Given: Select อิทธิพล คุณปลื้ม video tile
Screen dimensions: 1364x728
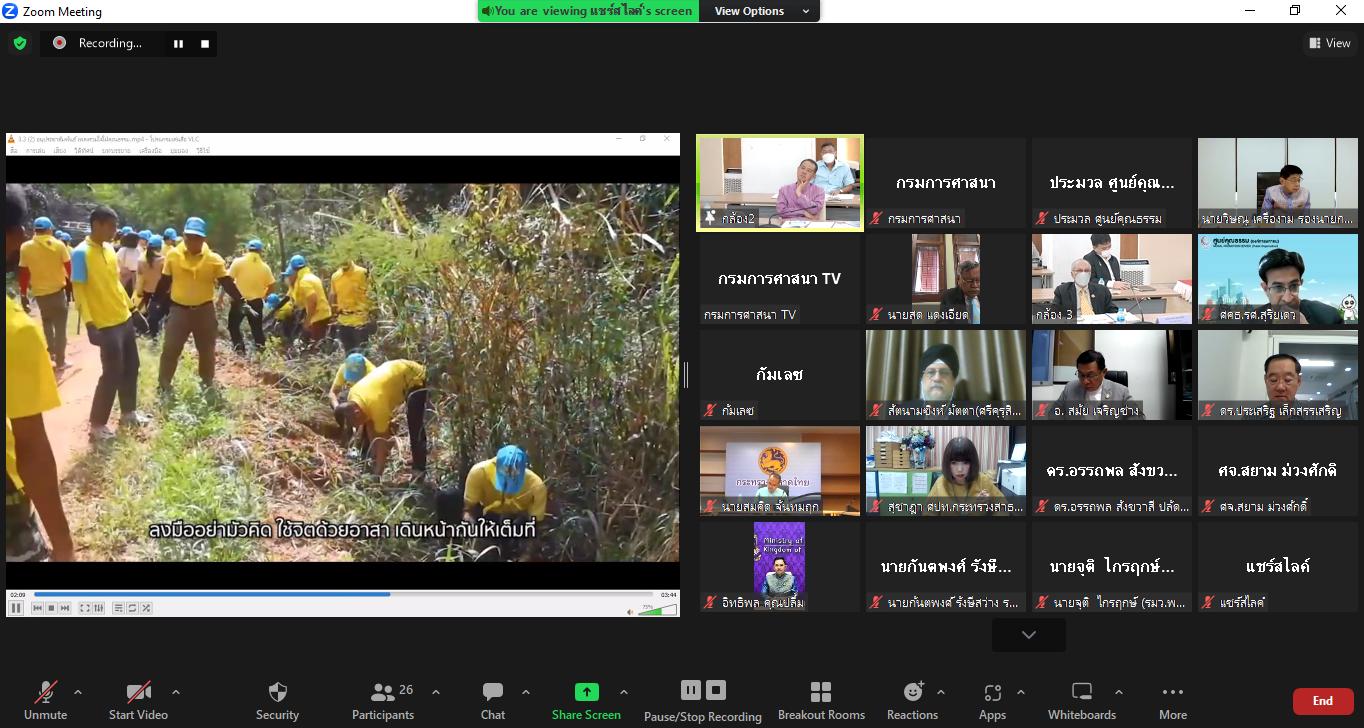Looking at the screenshot, I should coord(780,567).
